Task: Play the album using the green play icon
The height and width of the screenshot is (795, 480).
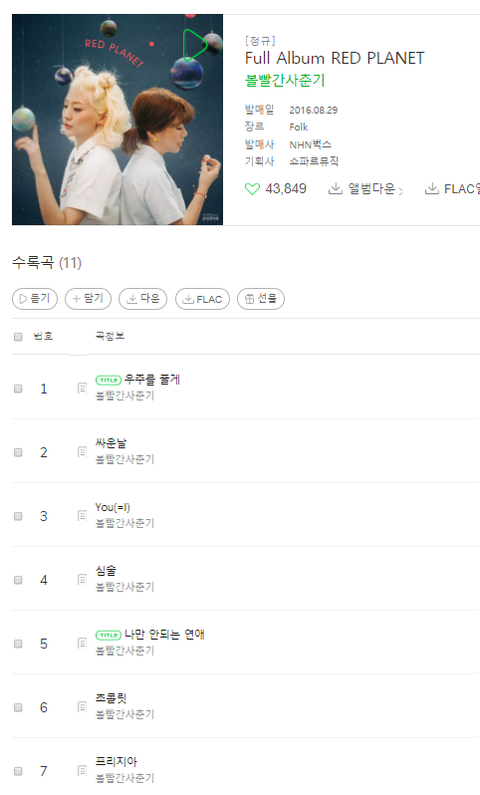Action: tap(194, 45)
